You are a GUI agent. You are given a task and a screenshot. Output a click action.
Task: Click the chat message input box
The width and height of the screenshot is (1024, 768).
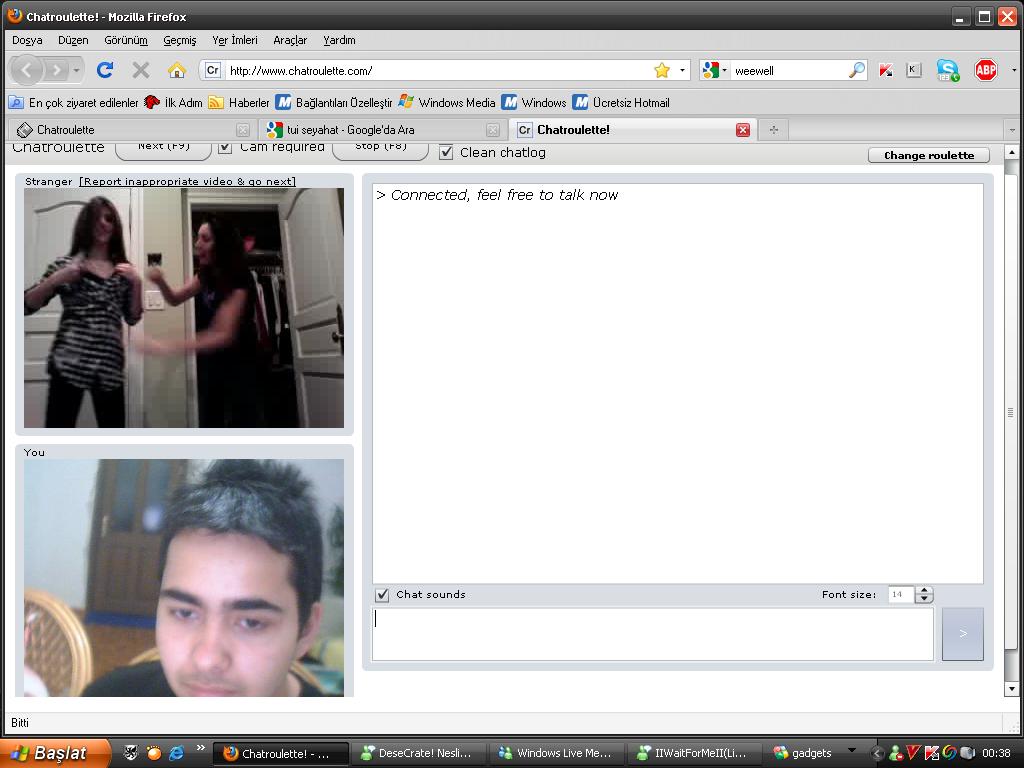point(653,634)
